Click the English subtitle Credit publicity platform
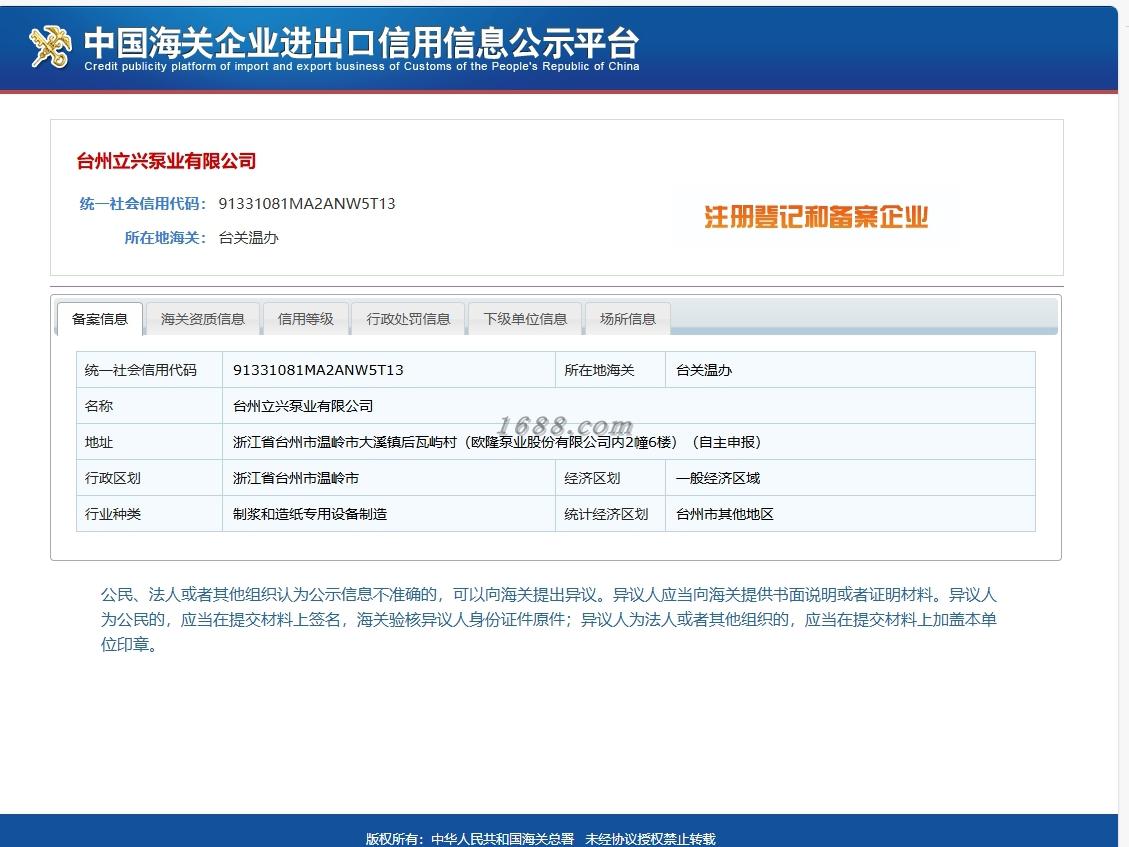 361,66
